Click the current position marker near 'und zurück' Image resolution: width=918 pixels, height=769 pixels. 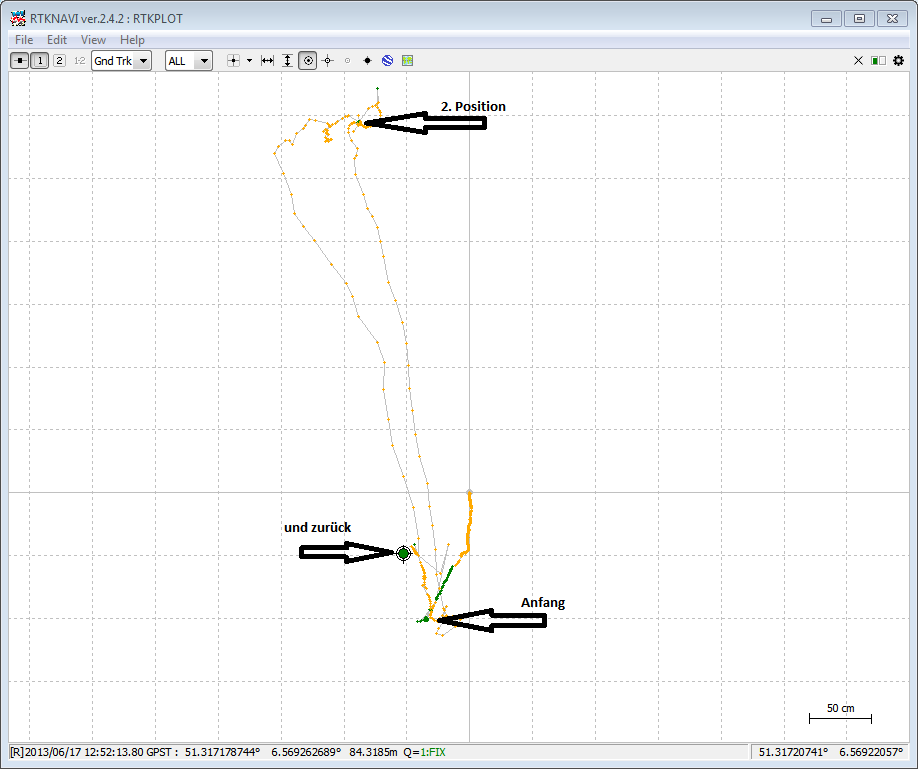pos(404,553)
